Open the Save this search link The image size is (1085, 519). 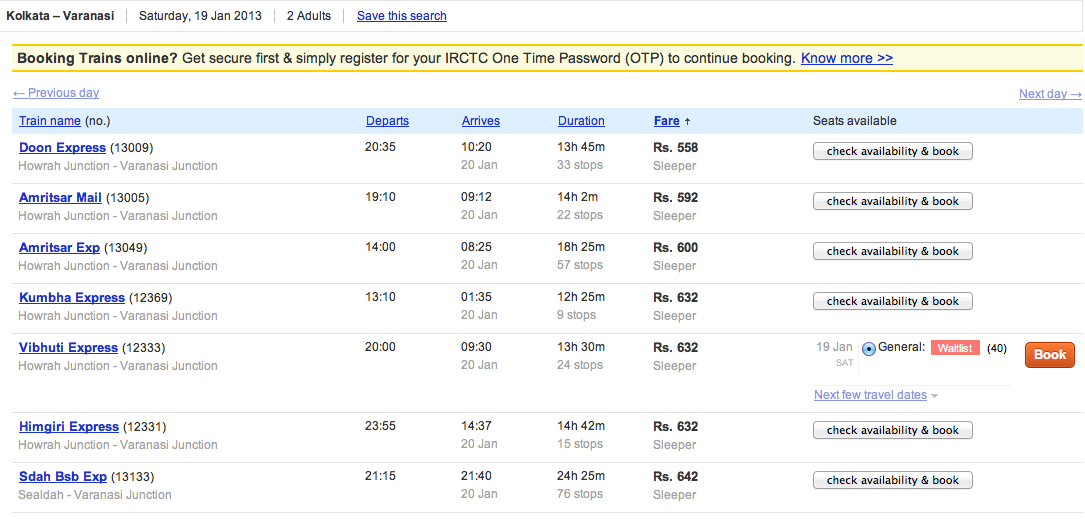coord(402,16)
